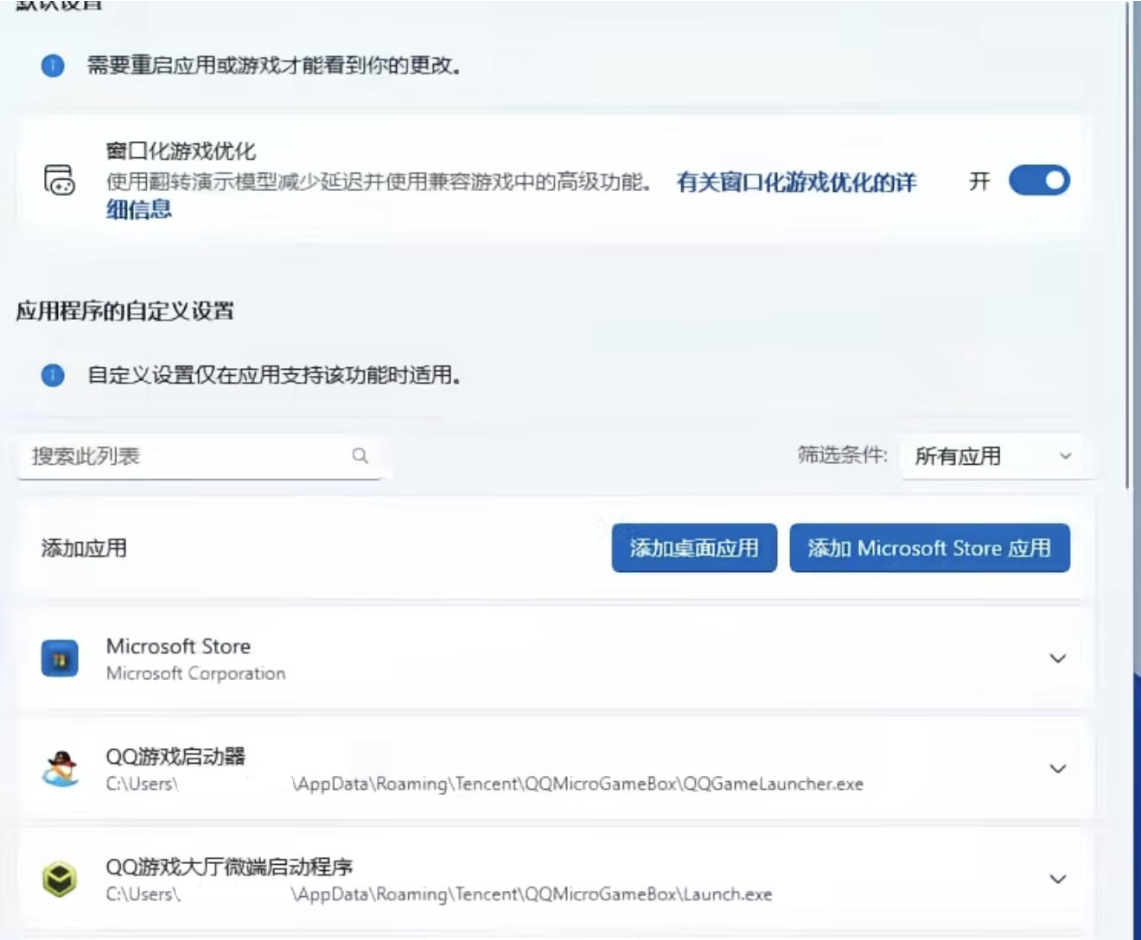Open the 有关窗口化游戏优化的详细信息 link

click(795, 182)
